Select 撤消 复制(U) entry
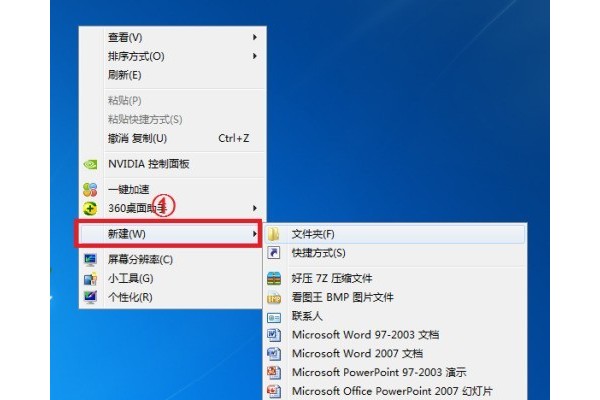This screenshot has height=400, width=600. pos(173,138)
